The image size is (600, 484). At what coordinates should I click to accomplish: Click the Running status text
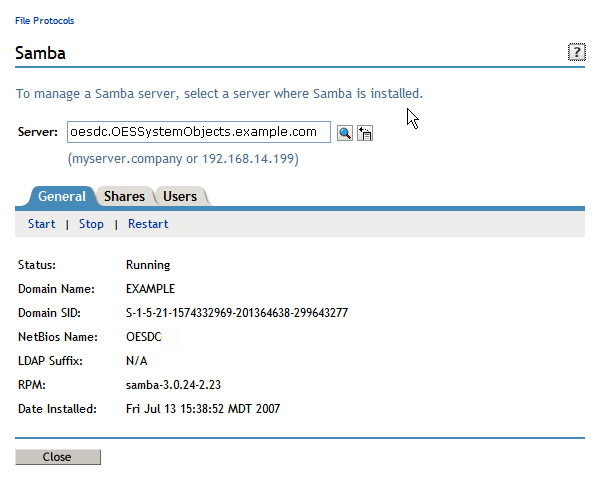tap(148, 265)
